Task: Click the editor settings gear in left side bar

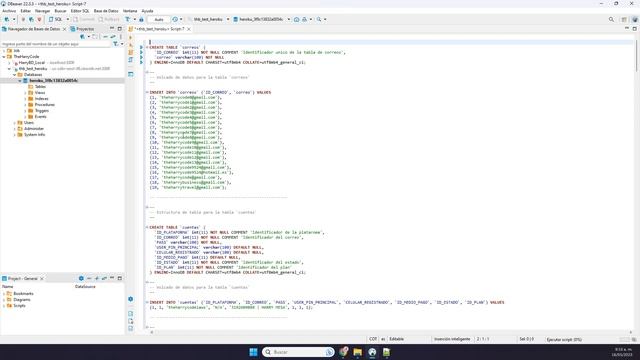Action: pyautogui.click(x=131, y=299)
